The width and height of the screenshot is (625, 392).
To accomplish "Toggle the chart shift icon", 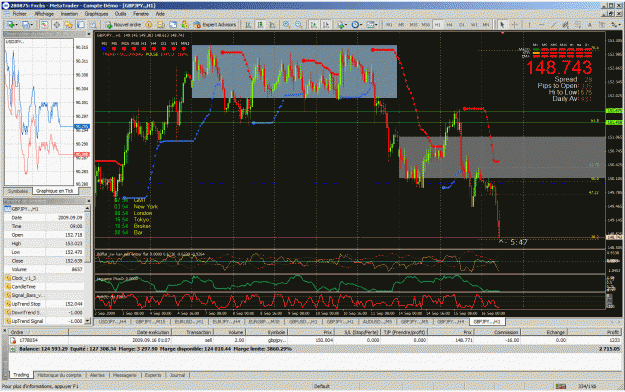I will click(326, 25).
